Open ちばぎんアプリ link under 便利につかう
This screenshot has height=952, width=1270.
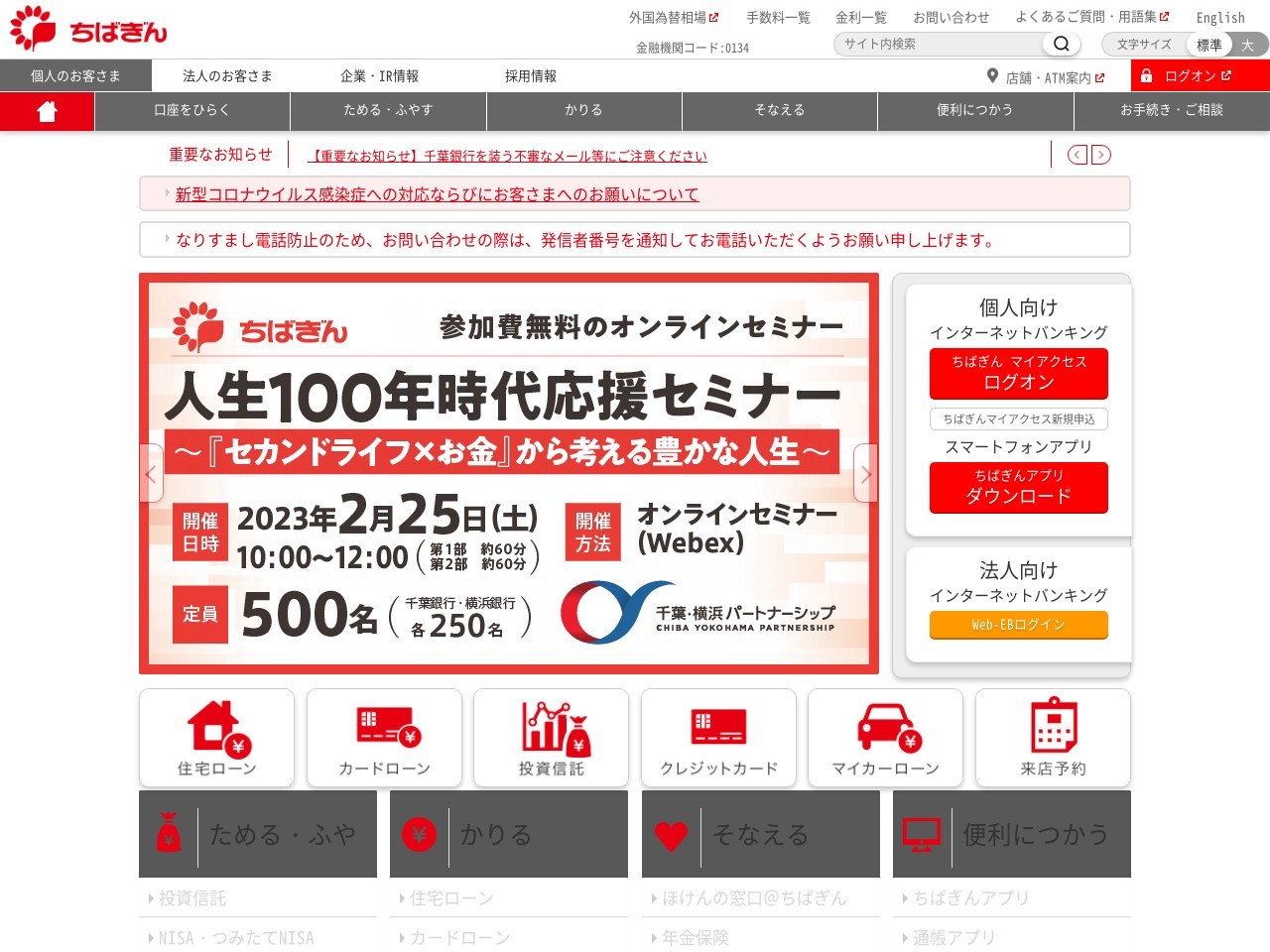coord(970,898)
